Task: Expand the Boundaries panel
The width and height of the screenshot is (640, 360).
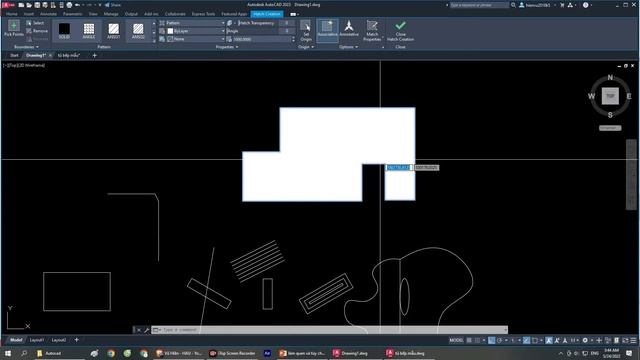Action: click(x=26, y=47)
